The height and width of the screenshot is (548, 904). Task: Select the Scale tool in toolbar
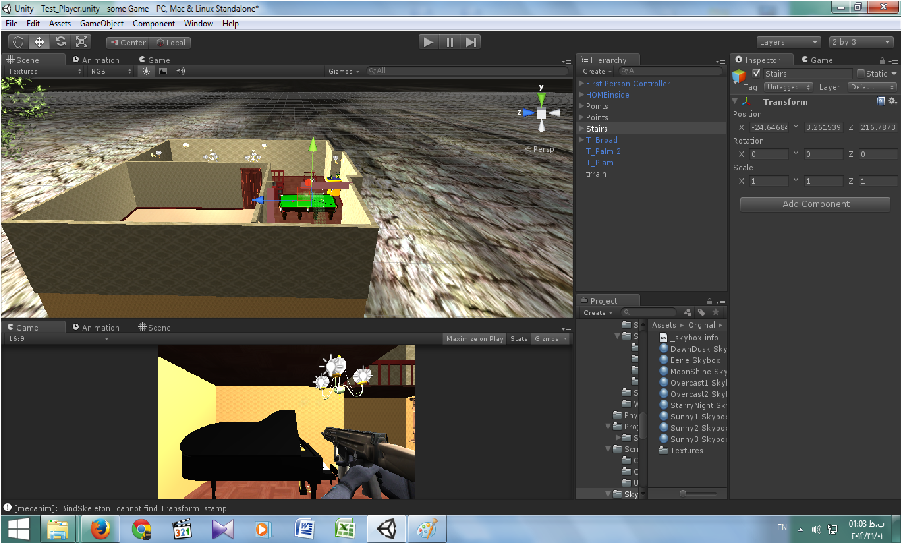[x=82, y=42]
